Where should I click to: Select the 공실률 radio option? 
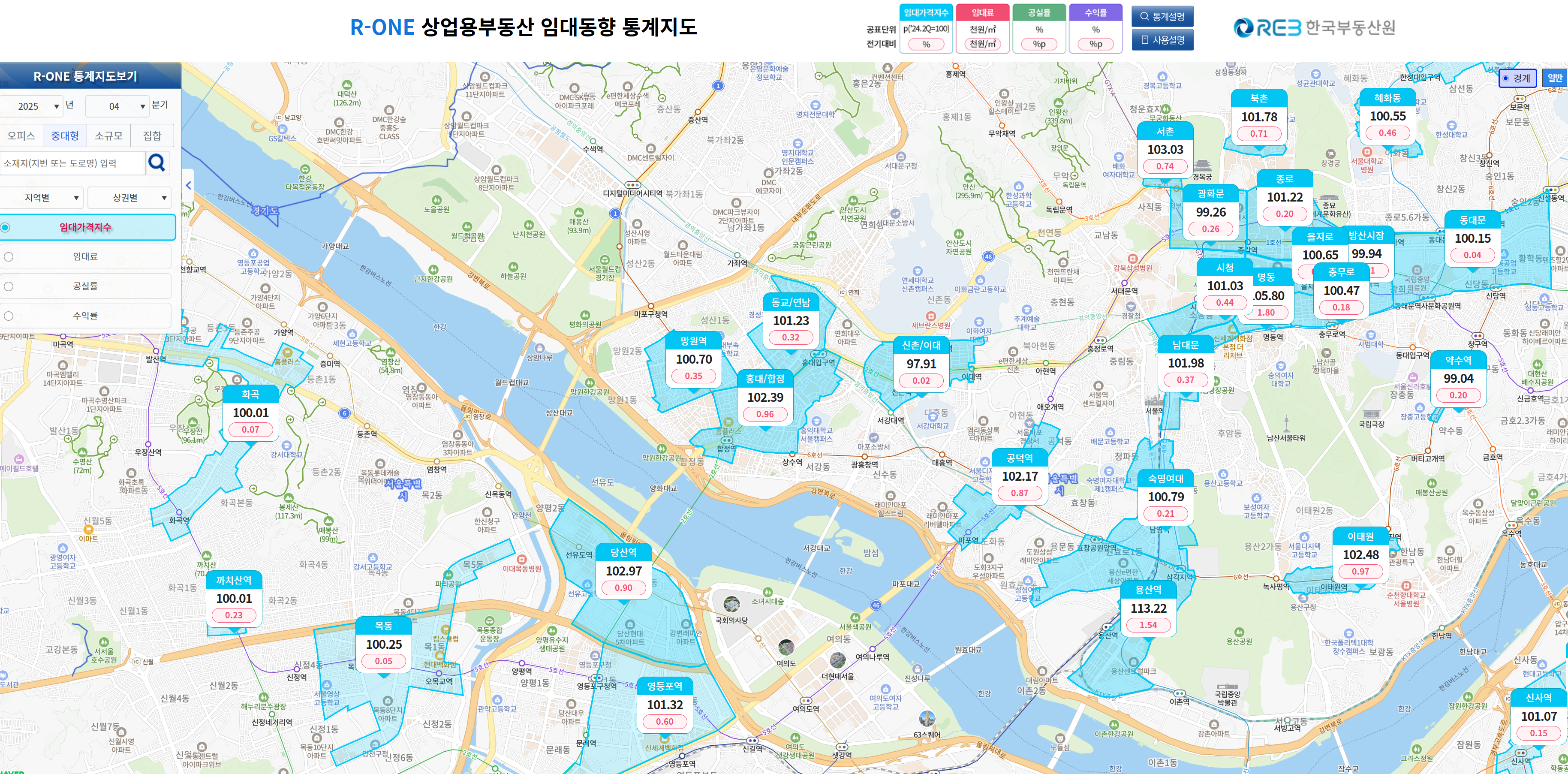coord(9,286)
